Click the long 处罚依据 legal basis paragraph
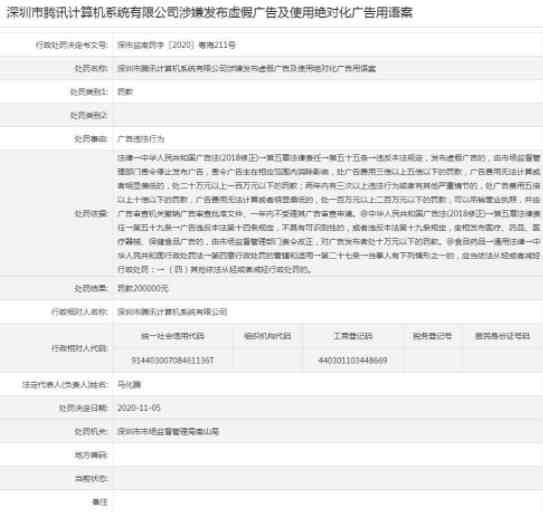 tap(329, 213)
